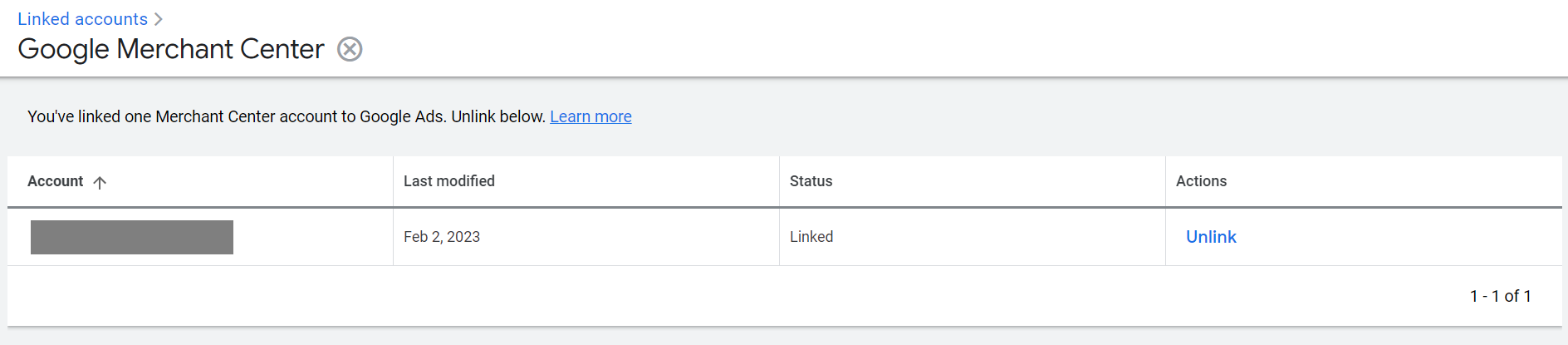Open the Learn more help link
1568x345 pixels.
tap(590, 116)
